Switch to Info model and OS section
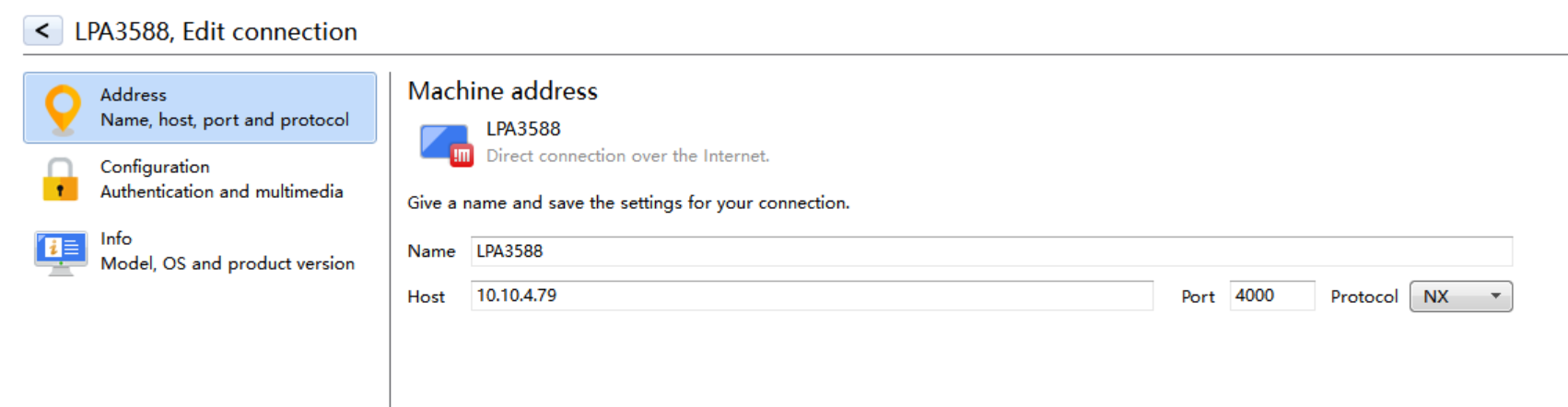The width and height of the screenshot is (1568, 407). coord(227,250)
